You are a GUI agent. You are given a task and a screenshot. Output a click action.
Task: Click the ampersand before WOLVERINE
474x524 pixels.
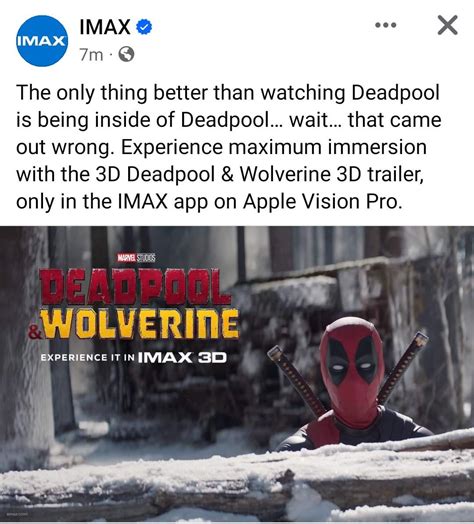tap(35, 332)
